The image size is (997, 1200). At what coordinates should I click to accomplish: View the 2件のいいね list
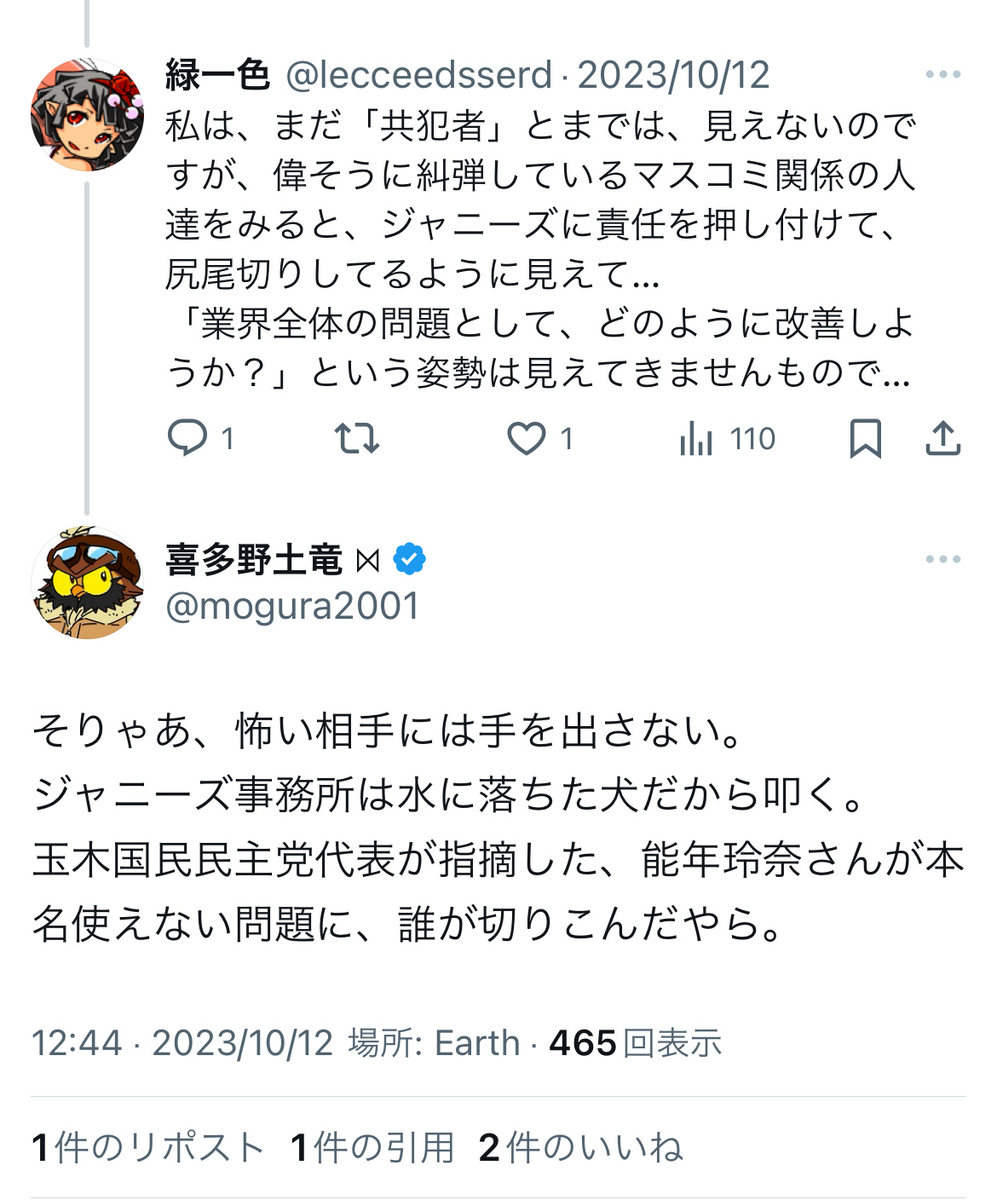(580, 1148)
